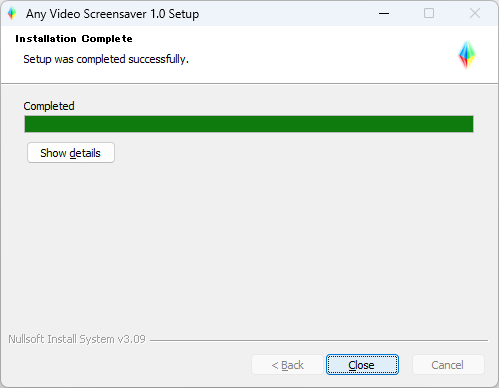The image size is (499, 388).
Task: Click the gem icon in the title bar
Action: (x=12, y=14)
